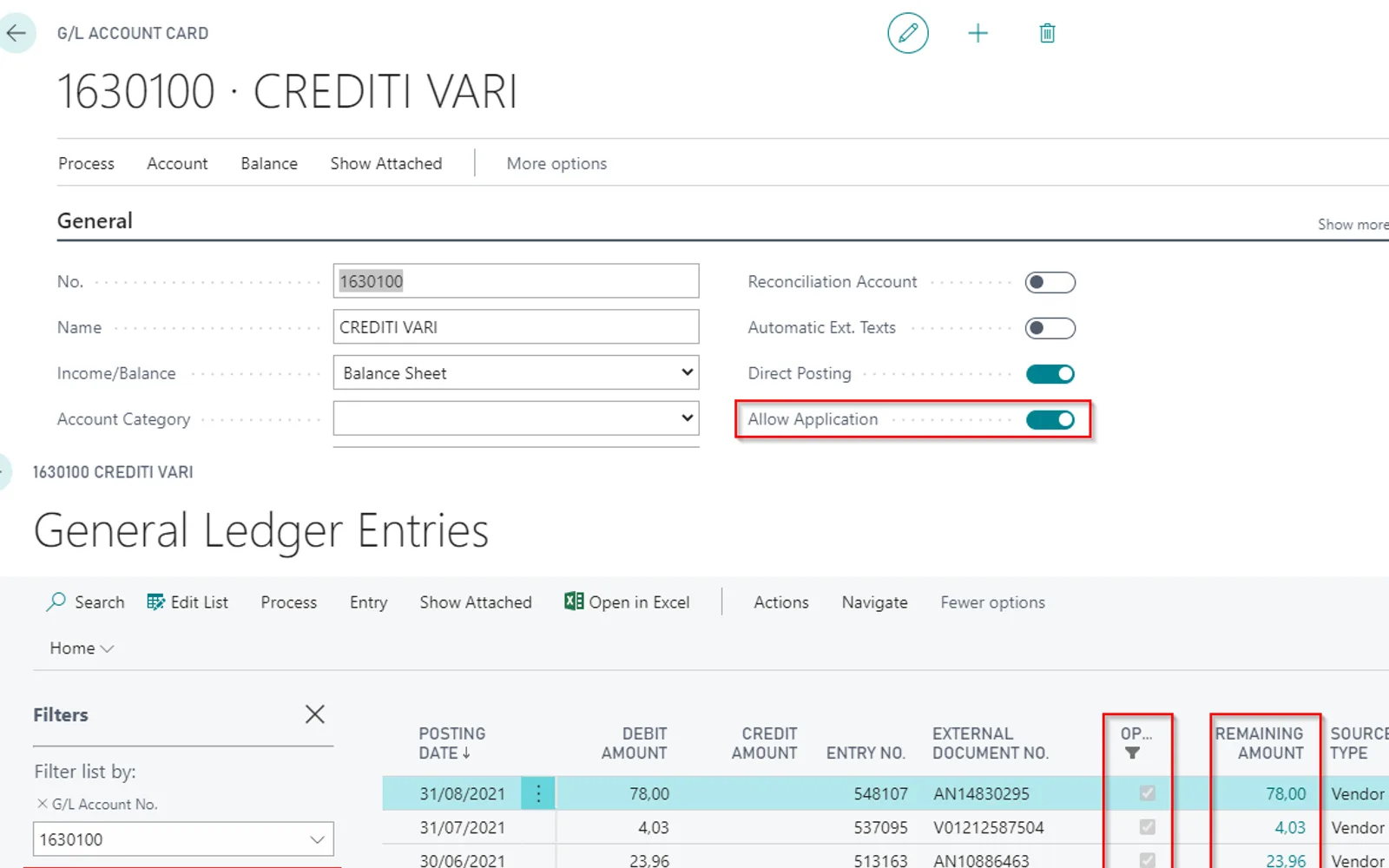The image size is (1389, 868).
Task: Open Show Attached on account card
Action: click(386, 163)
